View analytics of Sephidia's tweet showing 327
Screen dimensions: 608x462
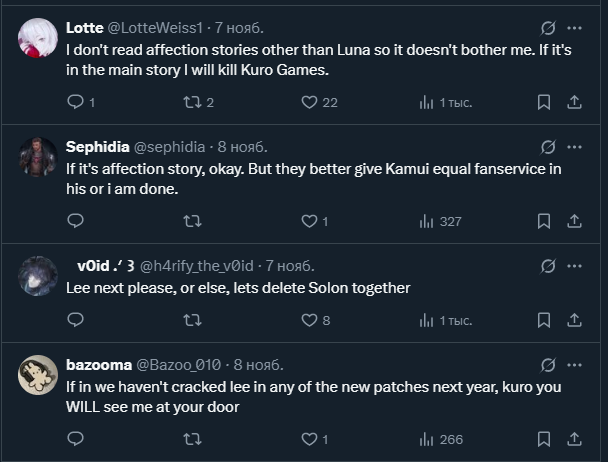point(440,221)
